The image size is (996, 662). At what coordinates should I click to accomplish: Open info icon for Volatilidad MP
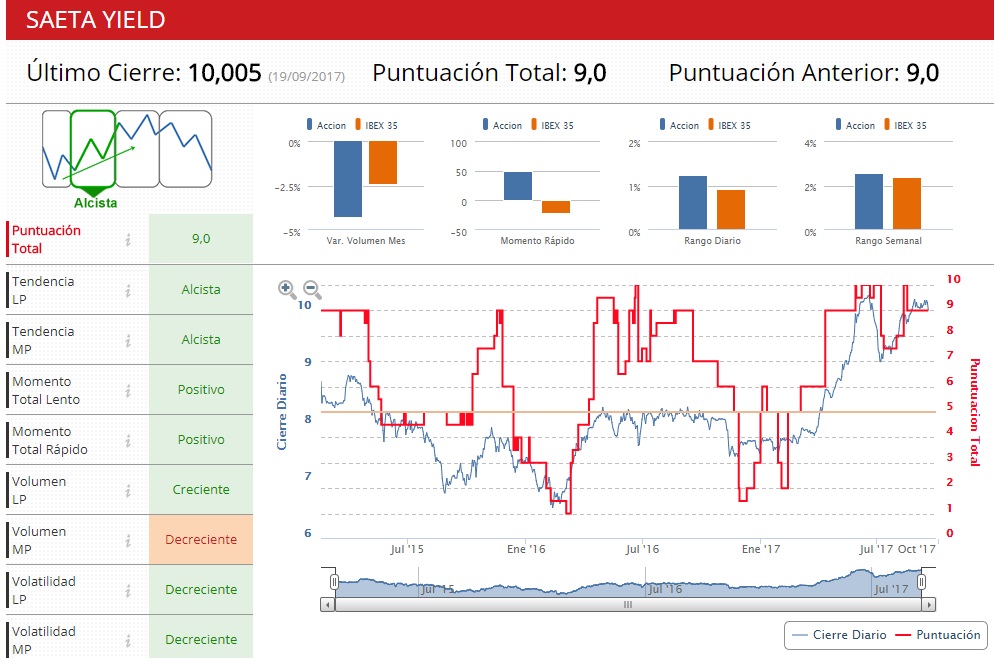(128, 641)
